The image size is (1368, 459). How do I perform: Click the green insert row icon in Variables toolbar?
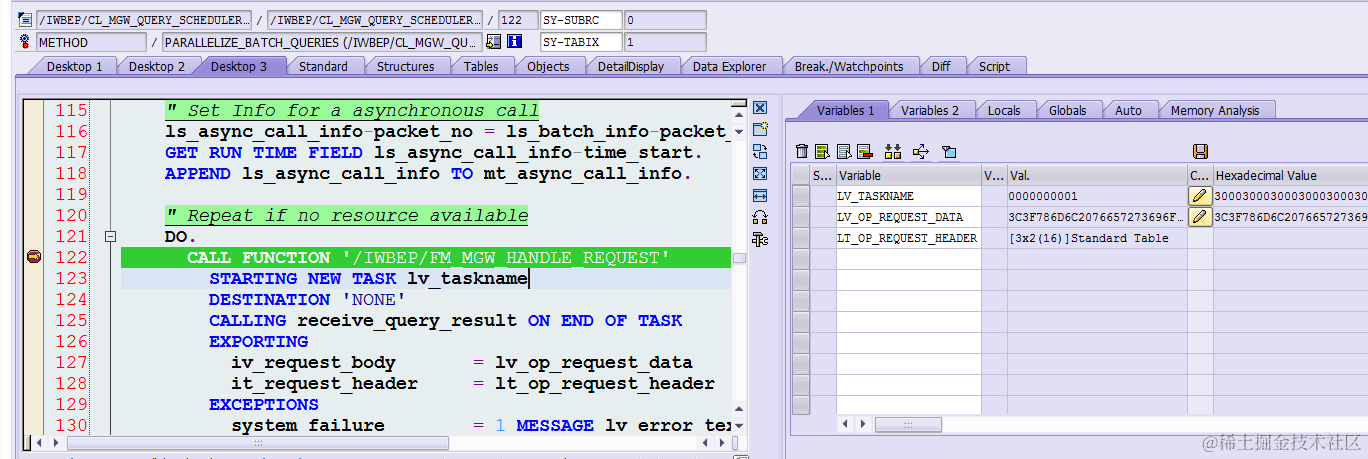(x=822, y=151)
